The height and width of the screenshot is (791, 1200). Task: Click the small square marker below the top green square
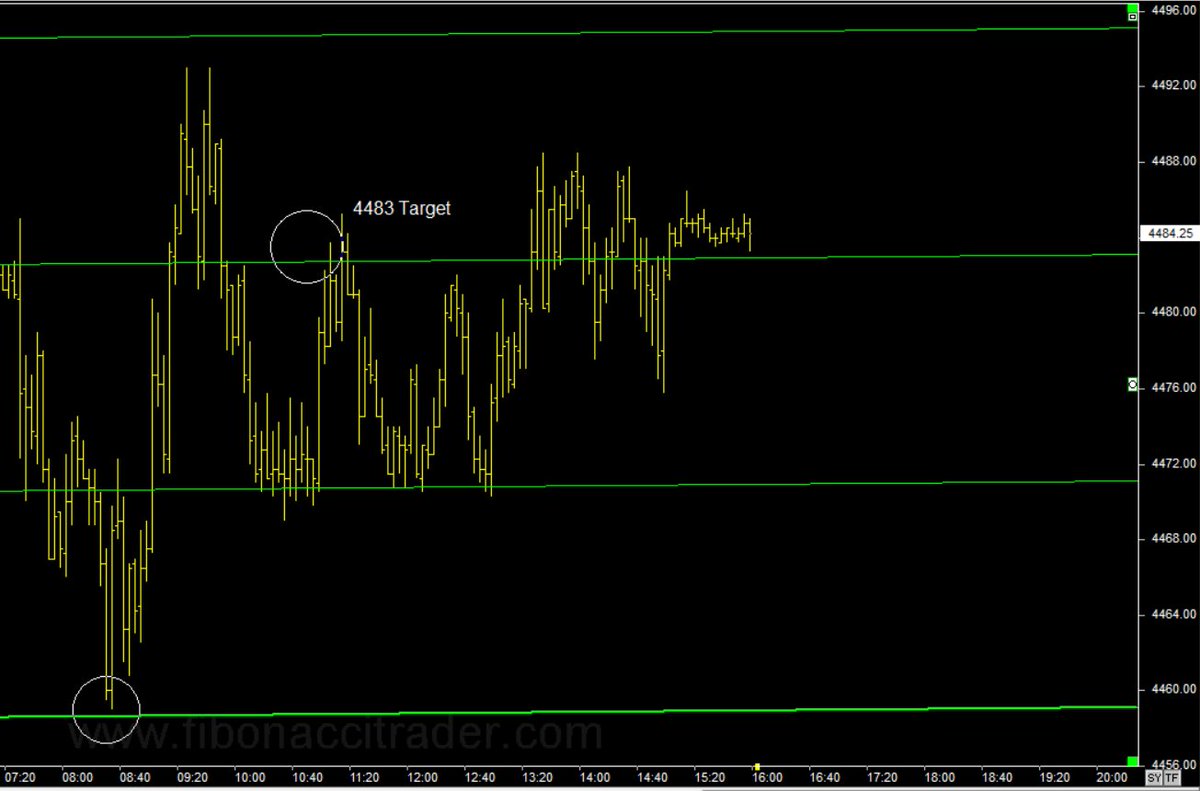(1133, 17)
